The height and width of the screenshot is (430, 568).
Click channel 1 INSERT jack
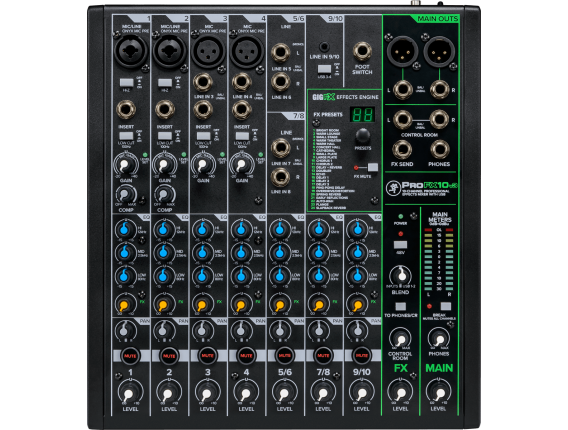[126, 109]
